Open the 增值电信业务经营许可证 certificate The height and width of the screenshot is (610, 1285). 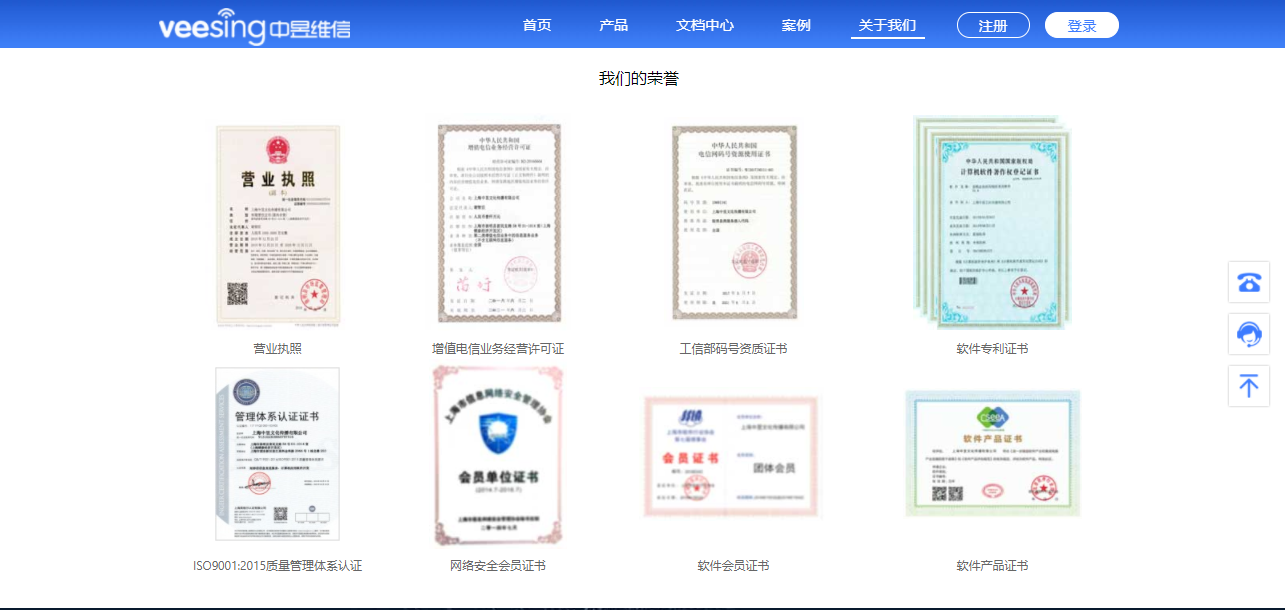[498, 223]
